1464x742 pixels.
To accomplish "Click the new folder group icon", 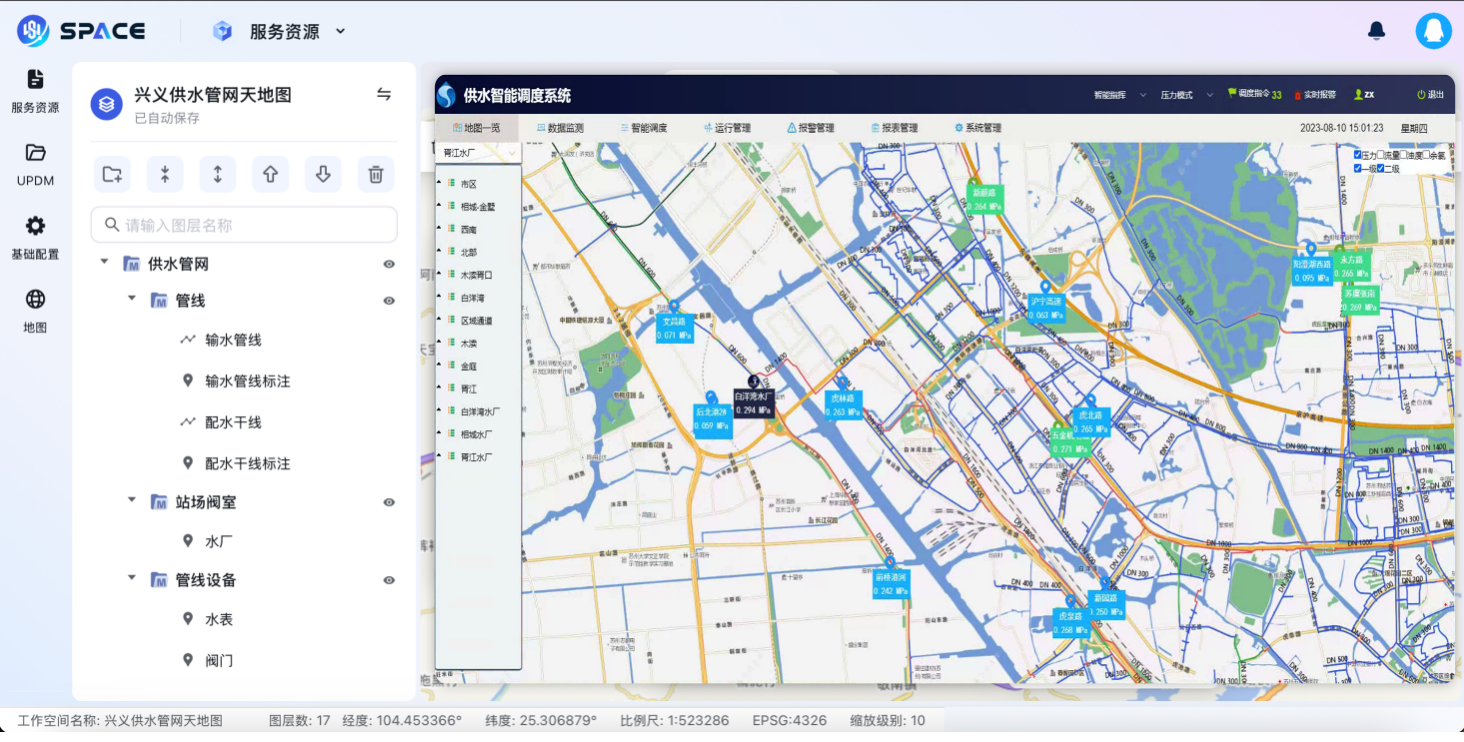I will tap(112, 174).
